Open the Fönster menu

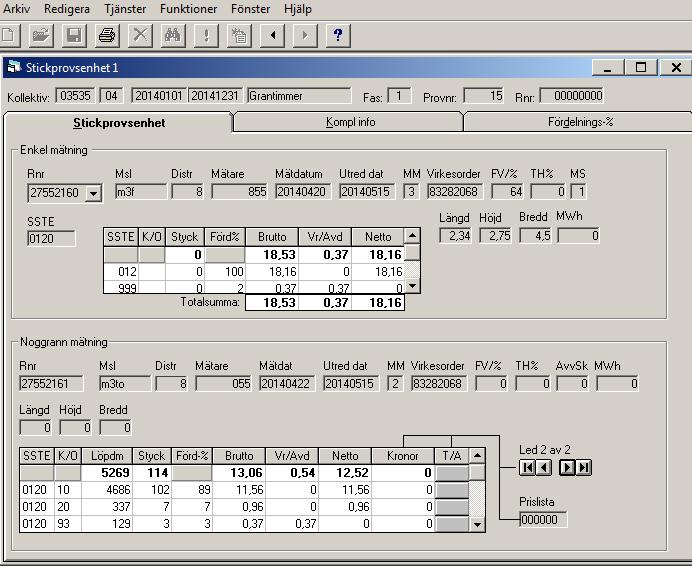tap(250, 9)
